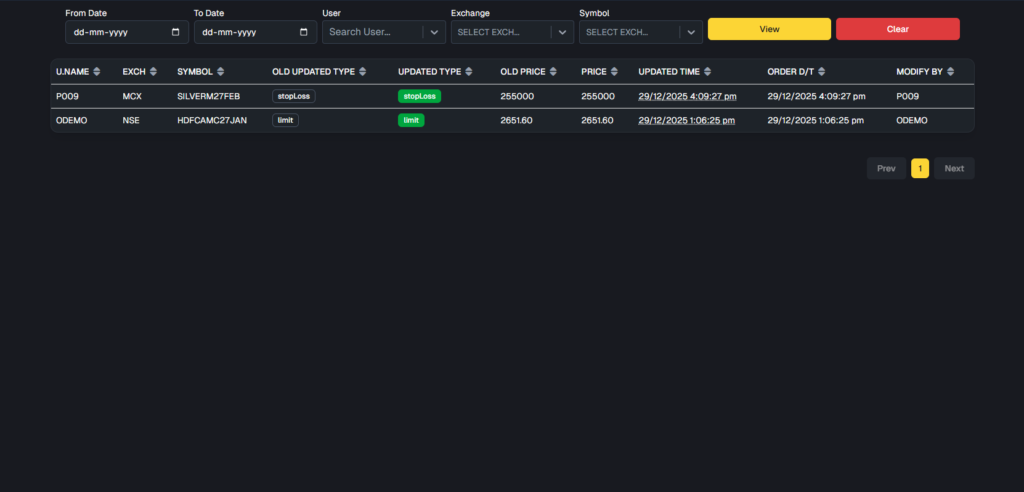Screen dimensions: 1024x492
Task: Select page 1 in pagination
Action: (x=920, y=168)
